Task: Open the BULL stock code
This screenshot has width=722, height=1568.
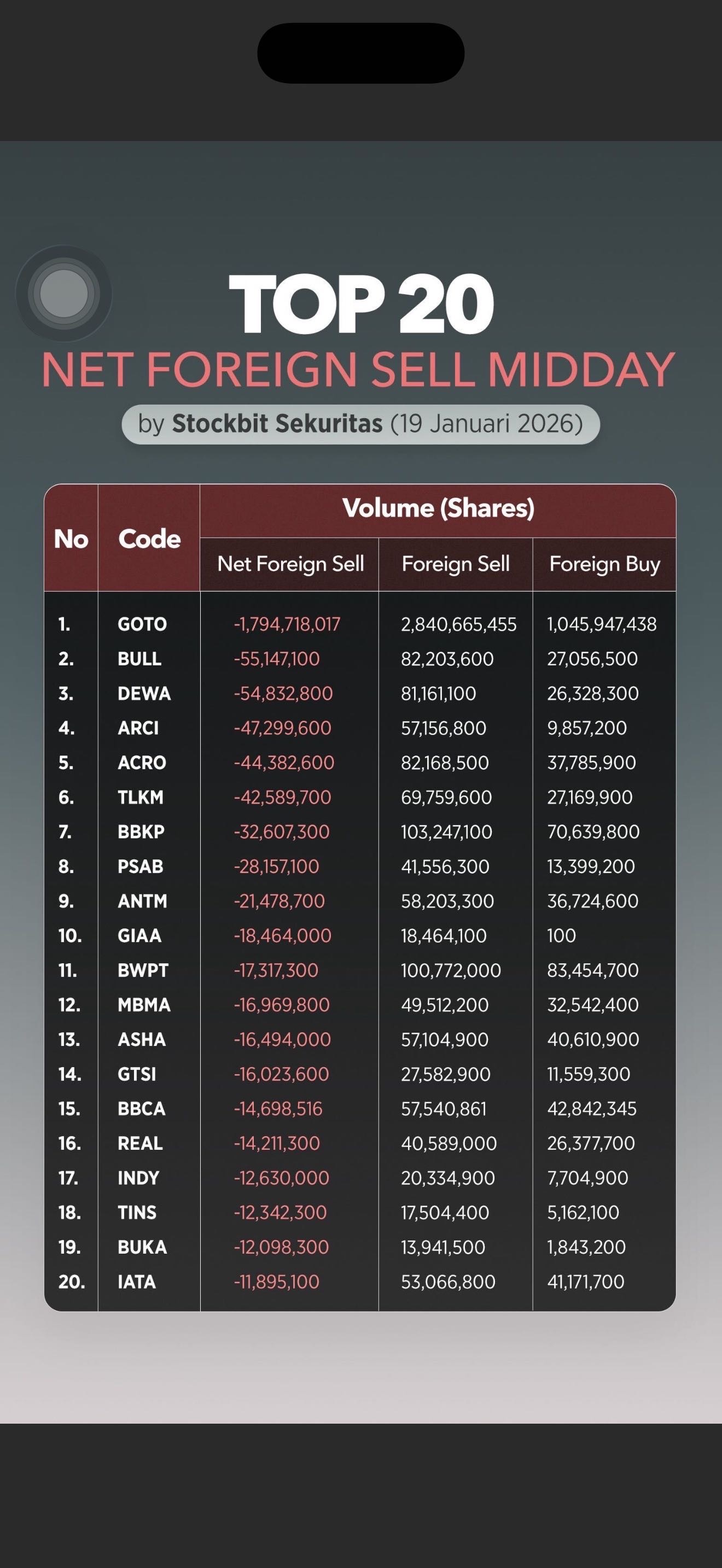Action: coord(139,659)
